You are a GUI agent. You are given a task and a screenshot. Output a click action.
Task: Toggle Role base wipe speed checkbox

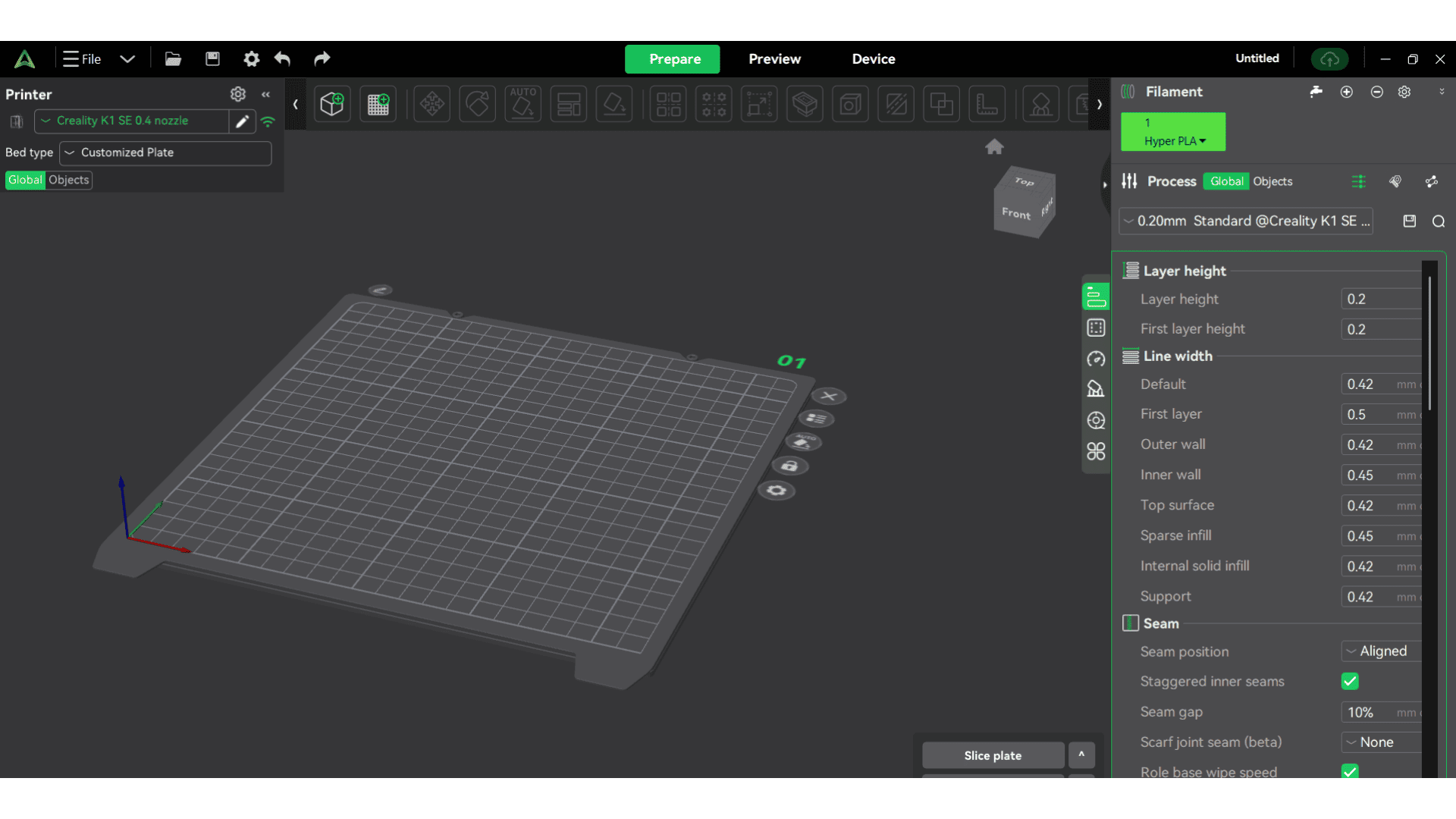[1350, 771]
